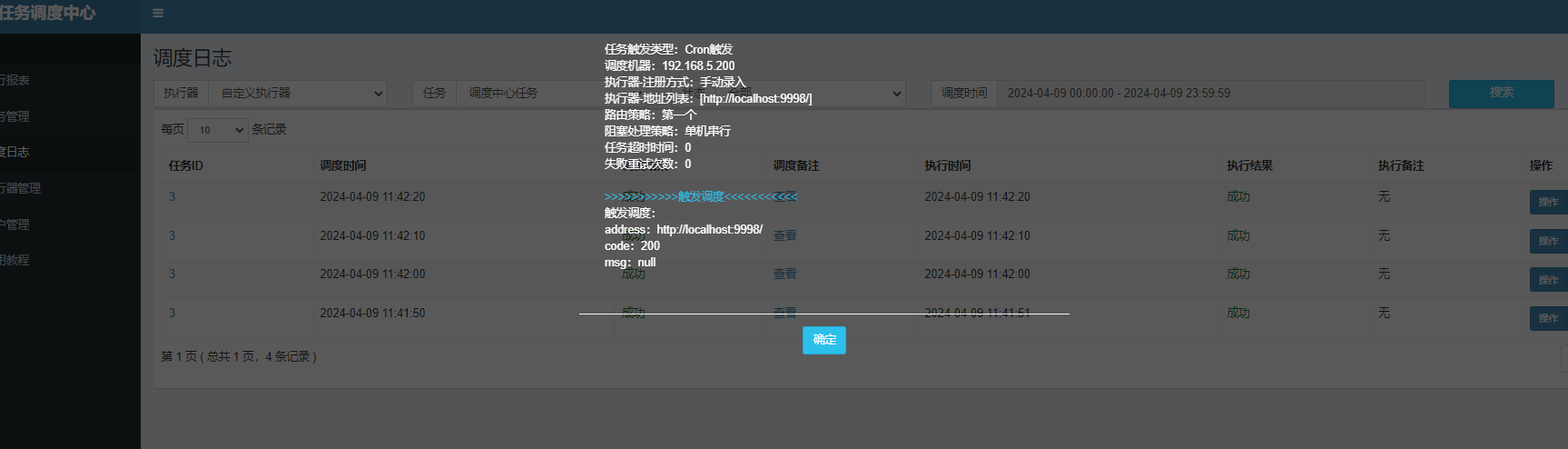Click dialog line 阻塞处理策略：单机串行
Viewport: 1568px width, 449px height.
click(667, 131)
